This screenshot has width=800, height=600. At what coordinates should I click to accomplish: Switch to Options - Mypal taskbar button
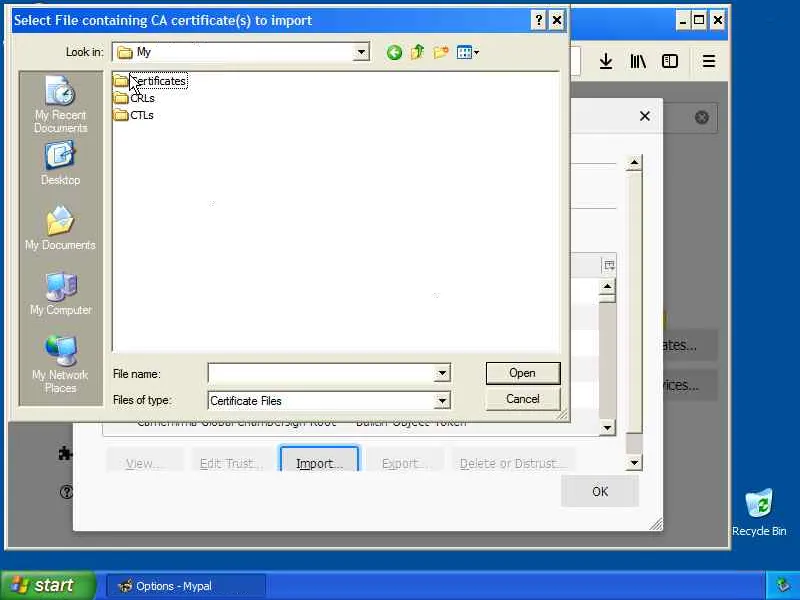186,586
